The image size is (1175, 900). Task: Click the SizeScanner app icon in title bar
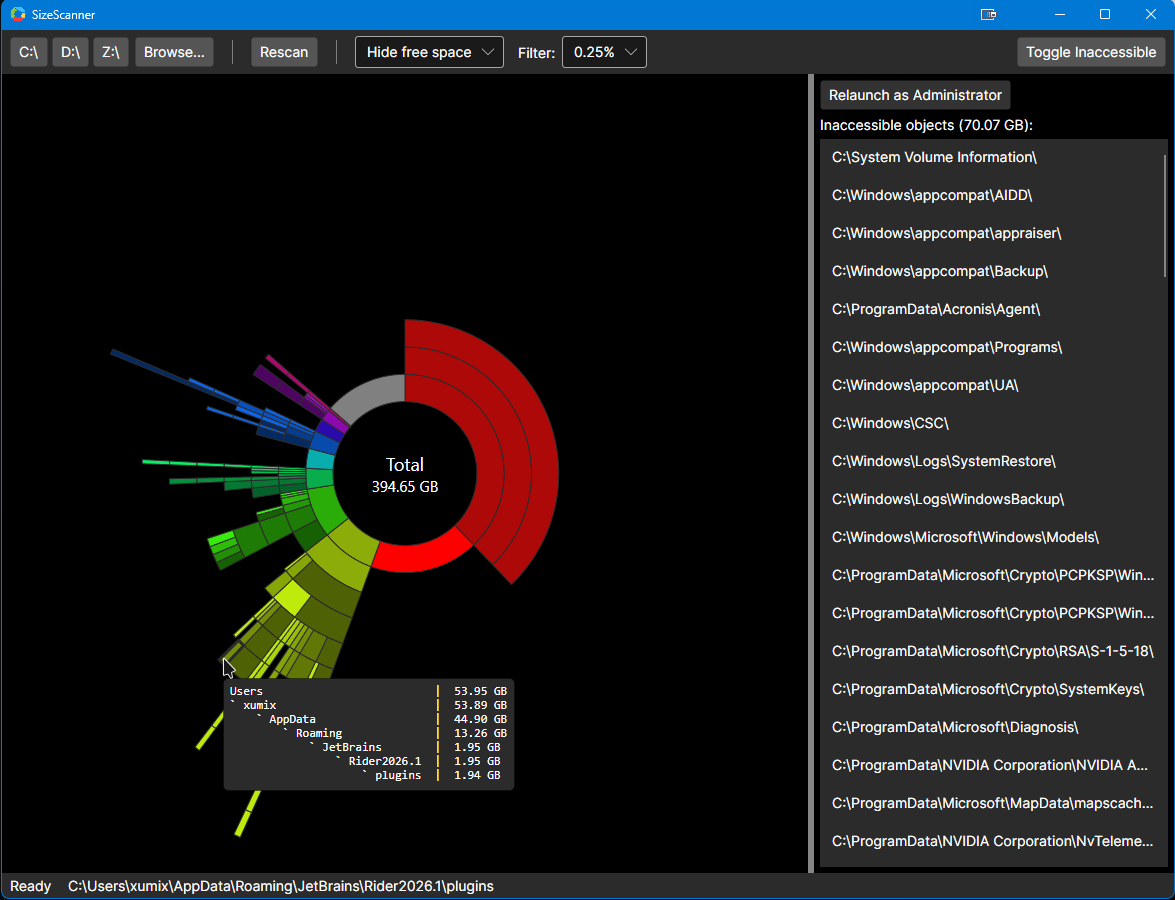pos(18,14)
